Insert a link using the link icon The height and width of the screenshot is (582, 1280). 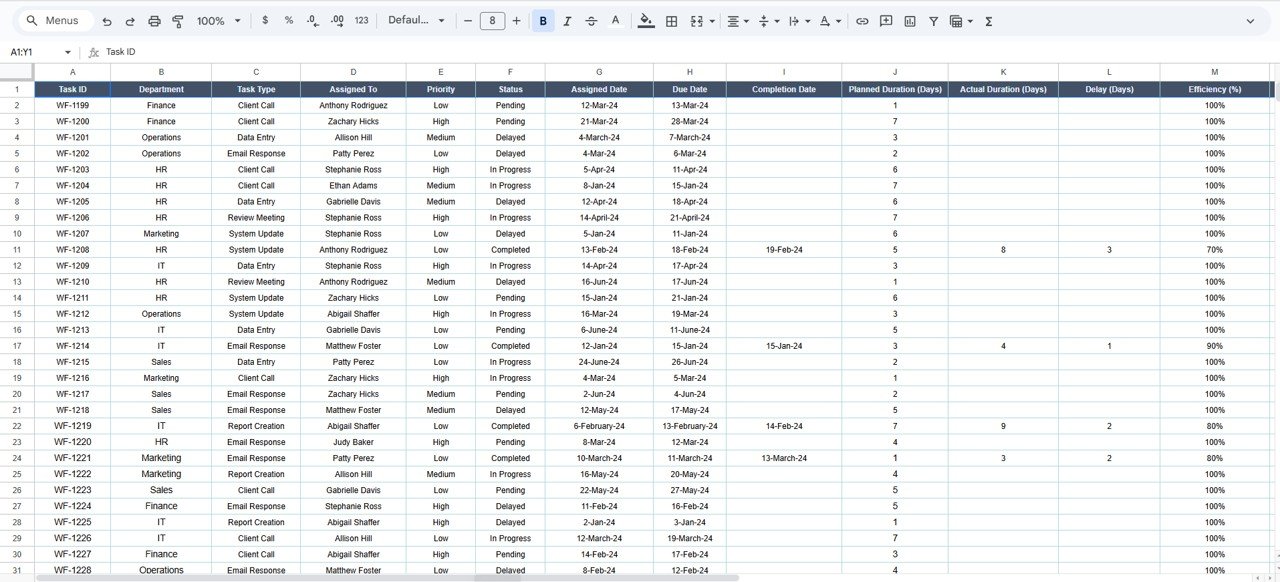pos(862,20)
